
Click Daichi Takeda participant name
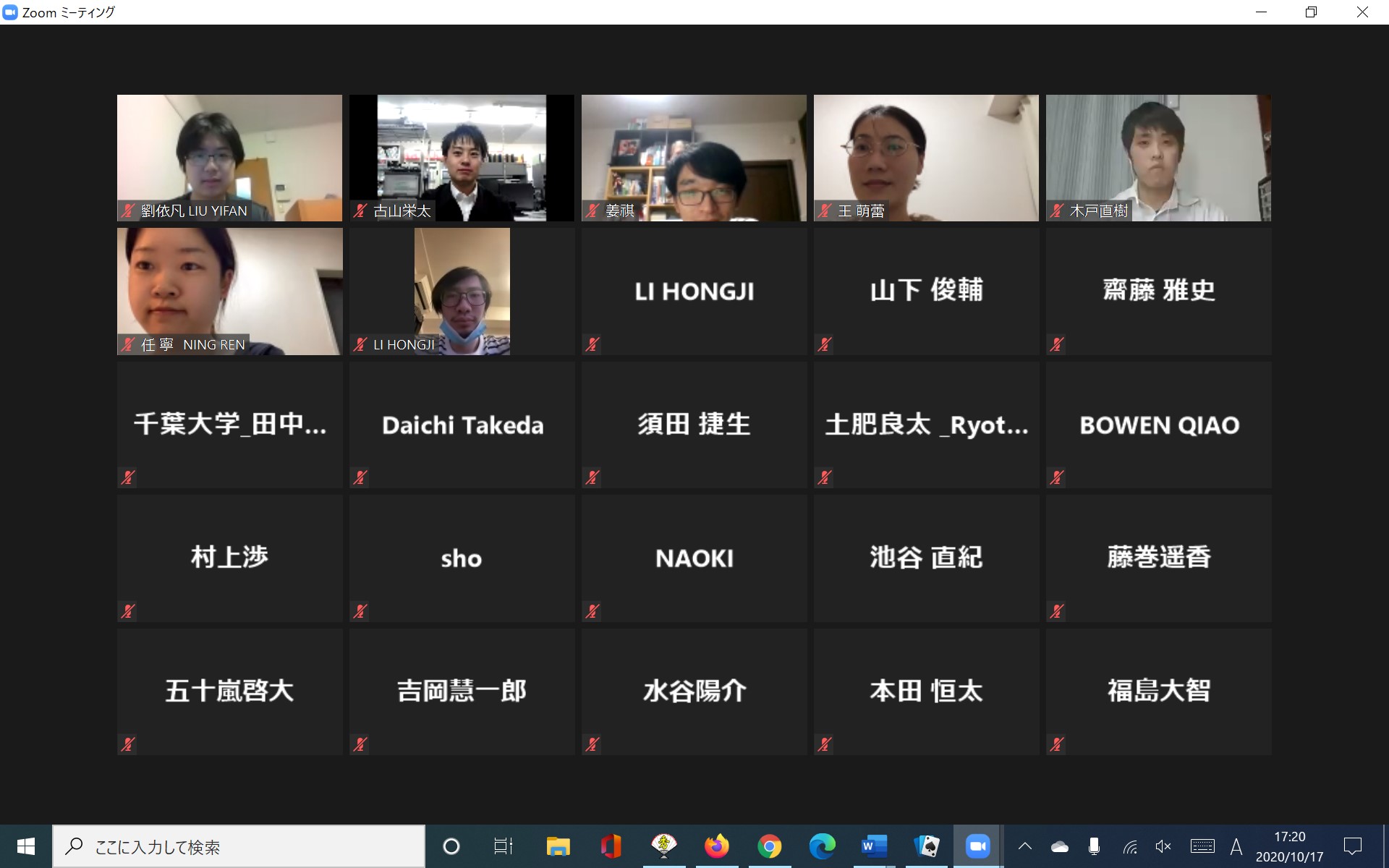tap(462, 425)
